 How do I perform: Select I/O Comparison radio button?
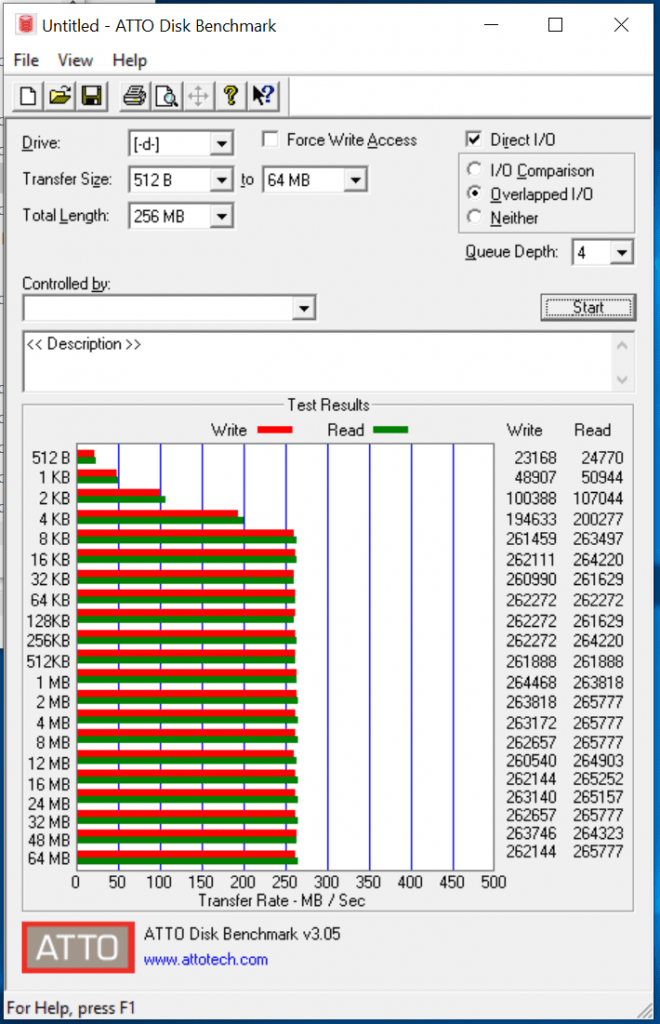click(475, 170)
